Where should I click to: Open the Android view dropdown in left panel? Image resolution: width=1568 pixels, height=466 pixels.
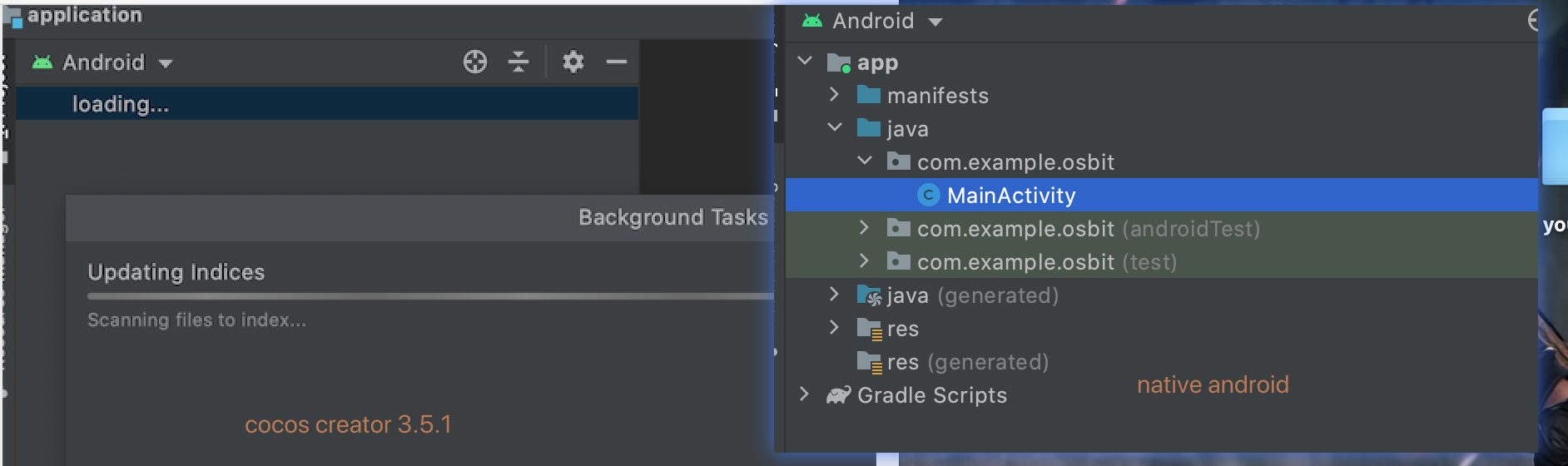[166, 63]
